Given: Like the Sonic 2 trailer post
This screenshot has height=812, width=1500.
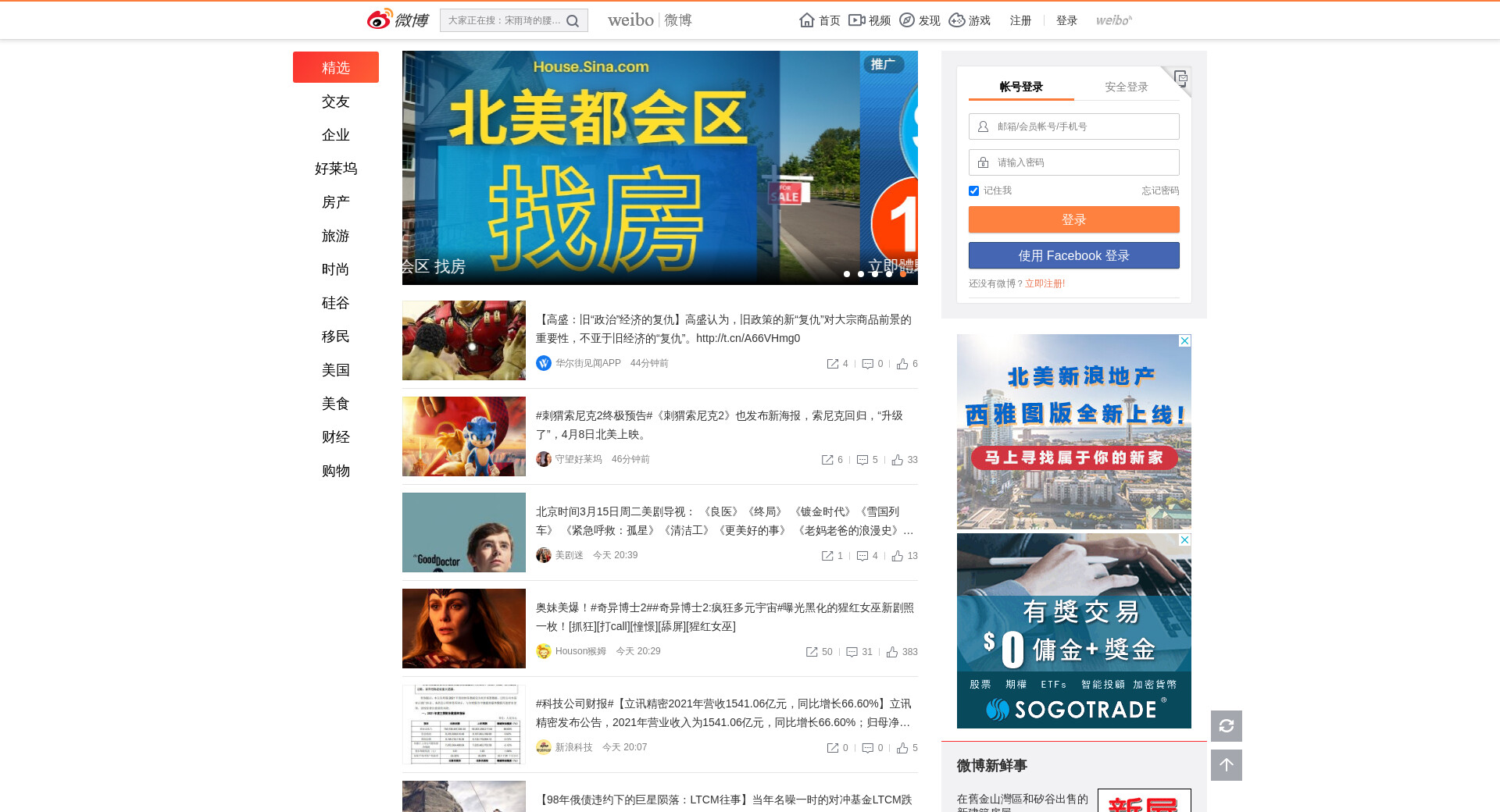Looking at the screenshot, I should point(898,460).
